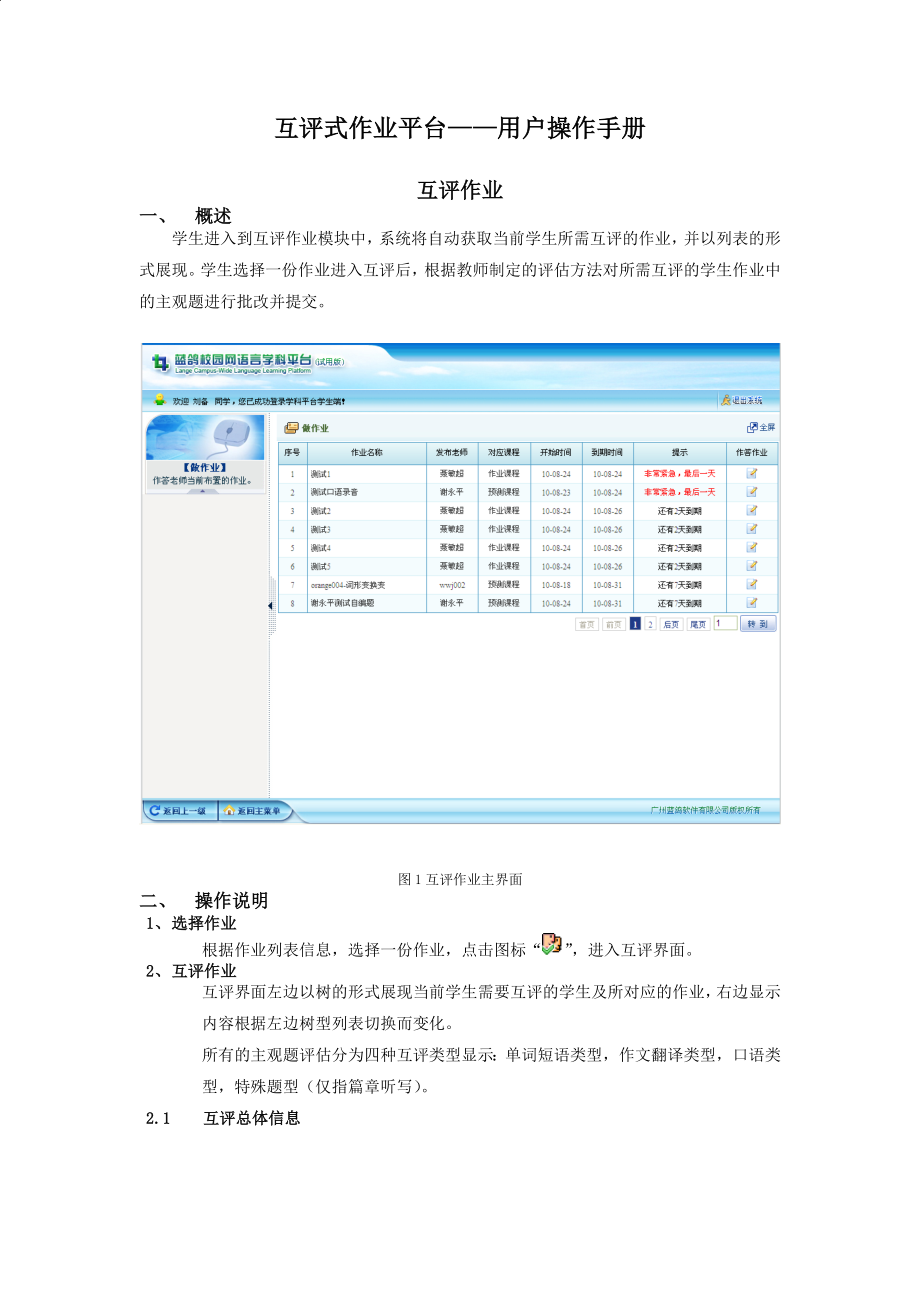
Task: Click answer icon for 测试3 row
Action: point(752,529)
